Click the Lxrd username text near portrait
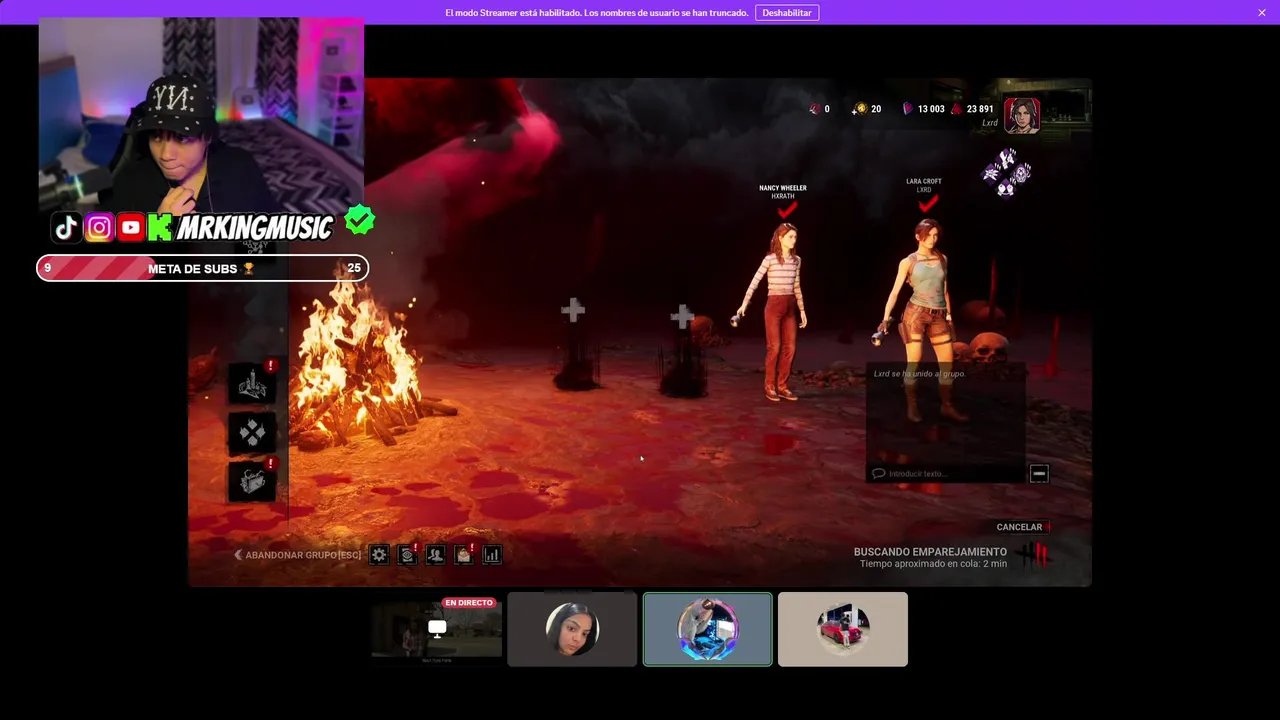Image resolution: width=1280 pixels, height=720 pixels. coord(990,123)
